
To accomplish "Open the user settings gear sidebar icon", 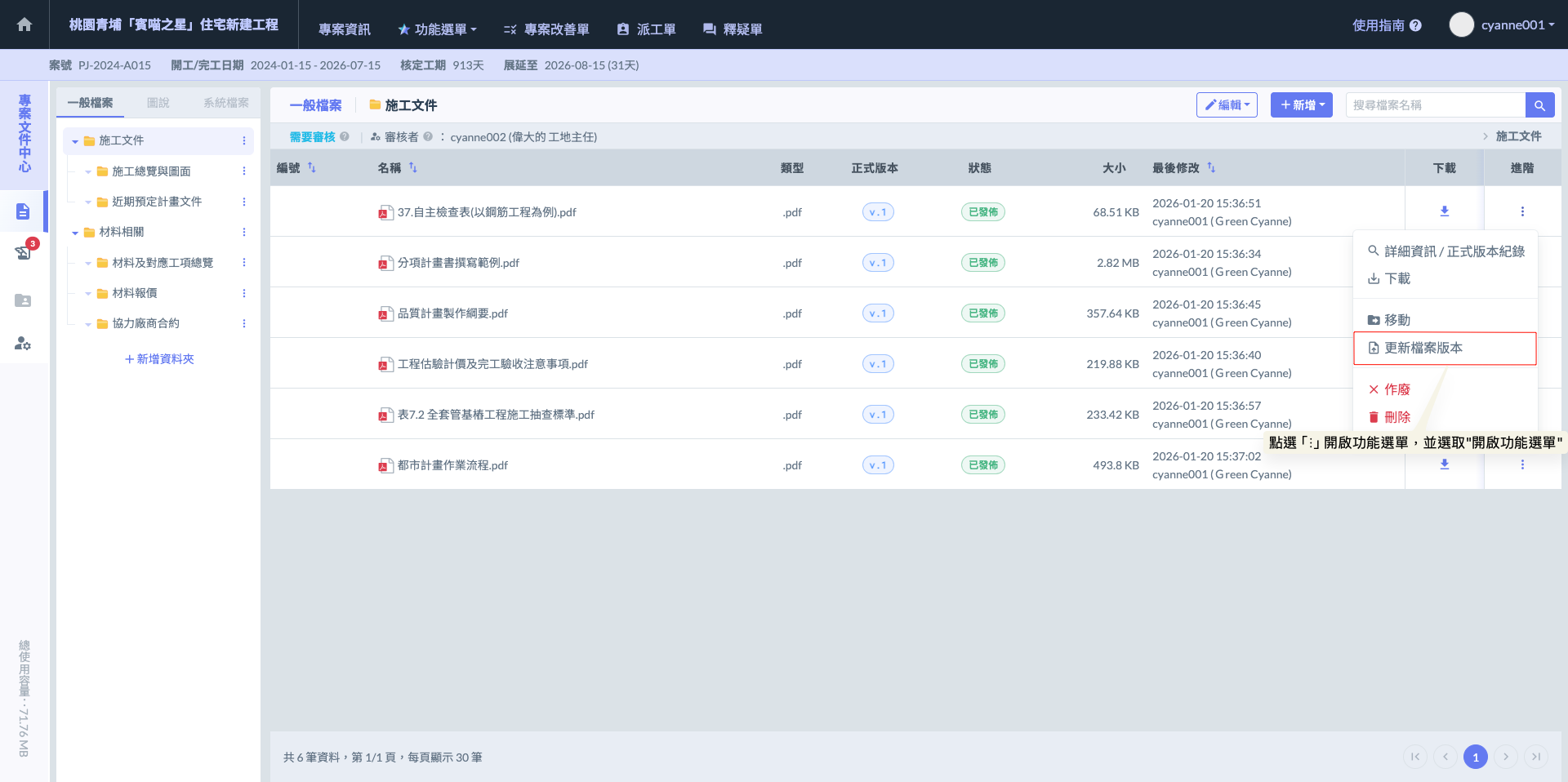I will tap(23, 344).
